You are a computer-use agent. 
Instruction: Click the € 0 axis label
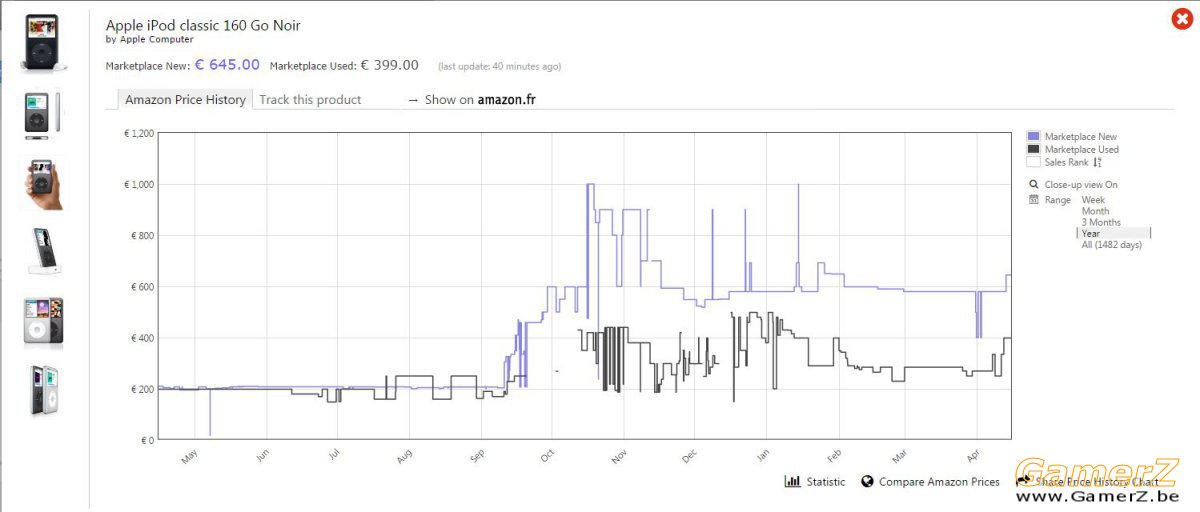(x=146, y=440)
